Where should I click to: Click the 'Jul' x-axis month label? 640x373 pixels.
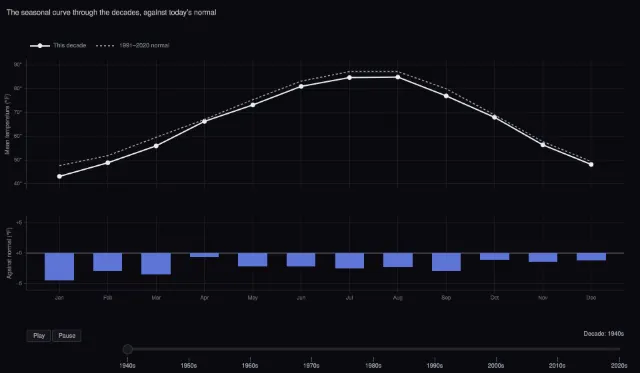[x=349, y=298]
